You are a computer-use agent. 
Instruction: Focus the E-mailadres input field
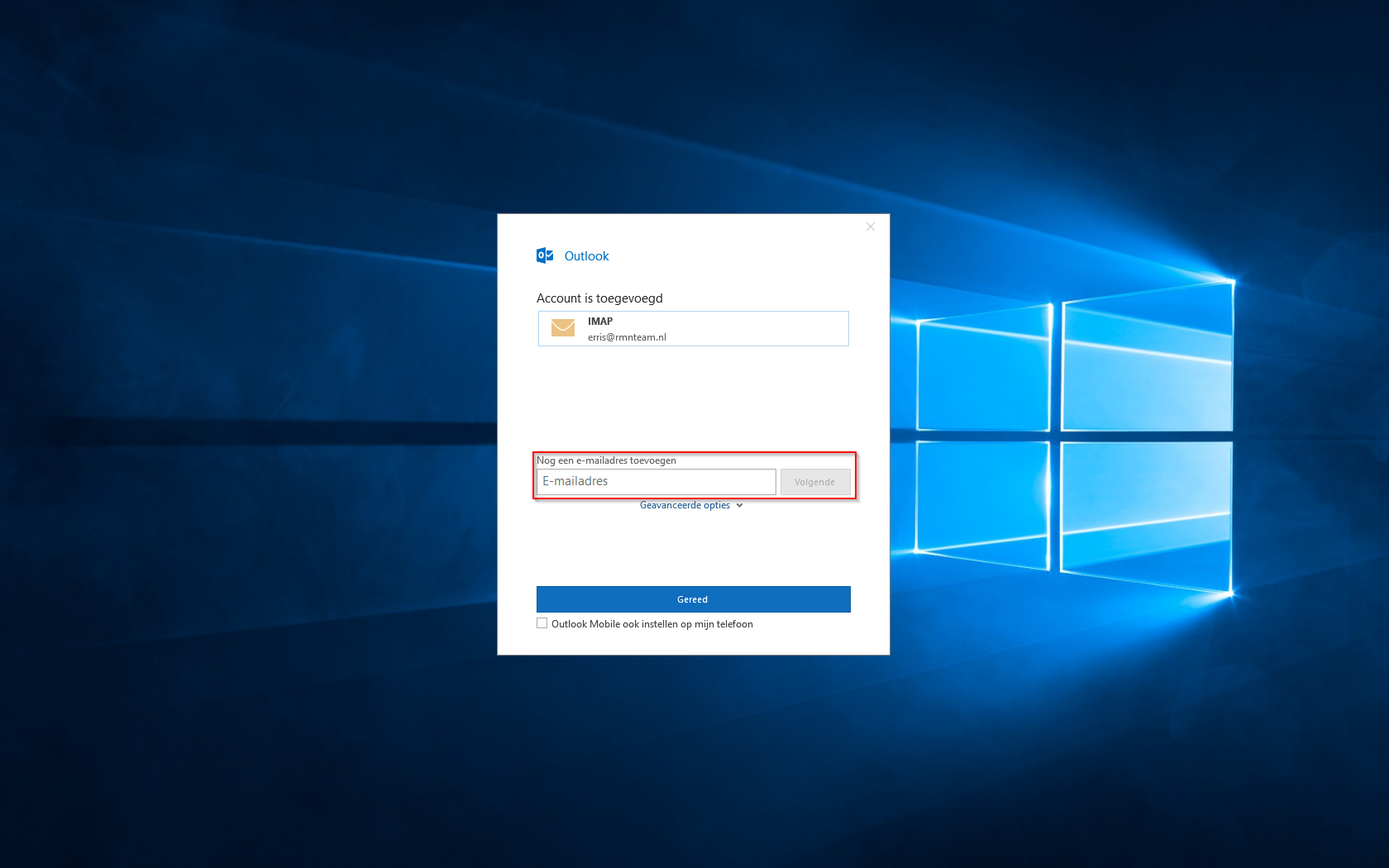coord(656,482)
